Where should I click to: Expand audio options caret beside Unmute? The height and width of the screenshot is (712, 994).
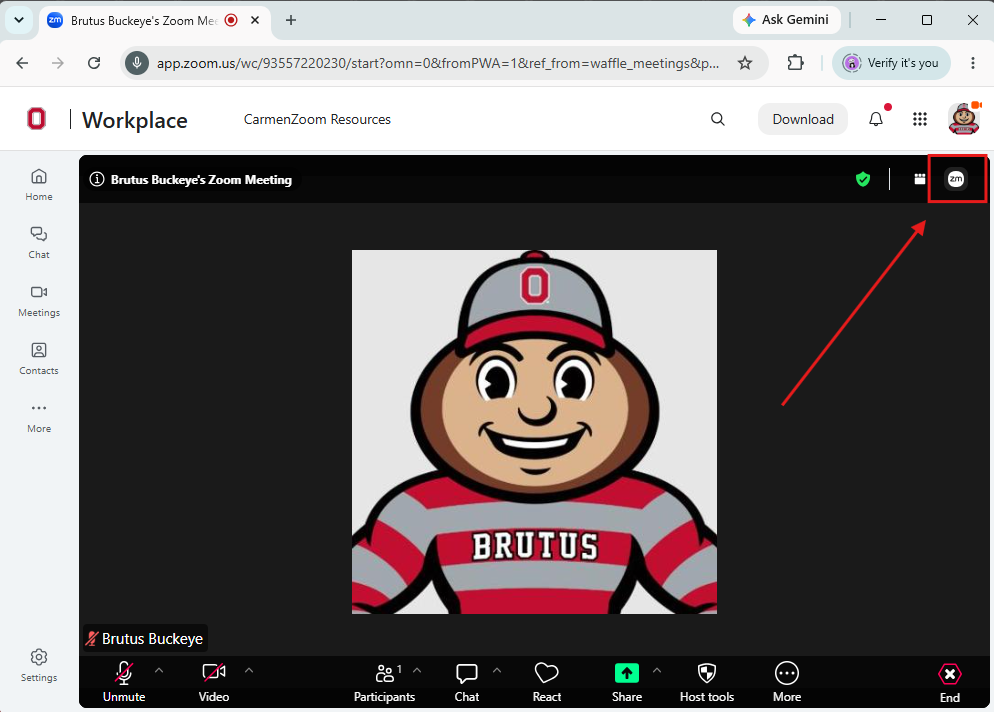click(x=159, y=670)
